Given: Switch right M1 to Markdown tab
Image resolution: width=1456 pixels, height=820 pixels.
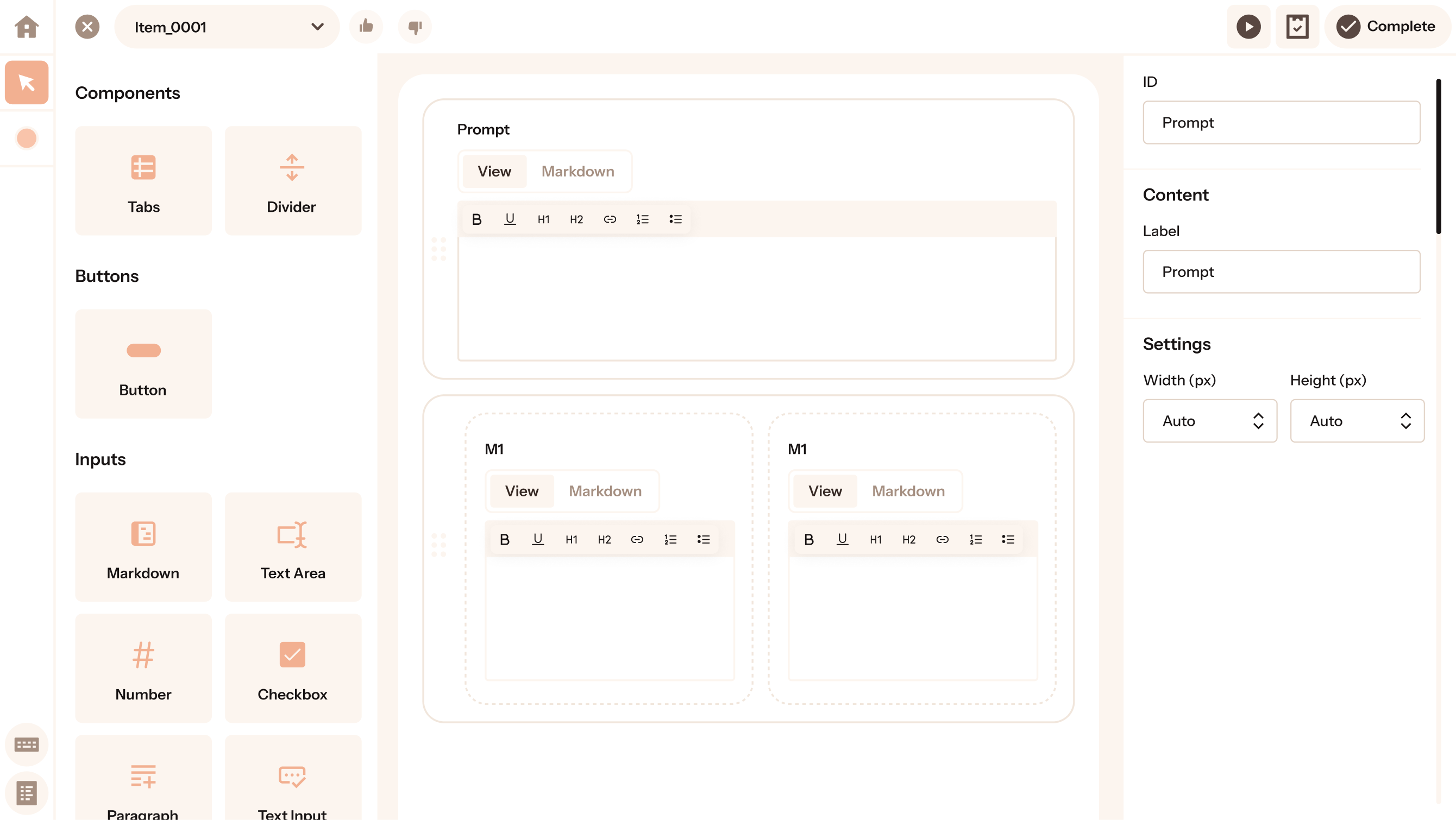Looking at the screenshot, I should [908, 490].
